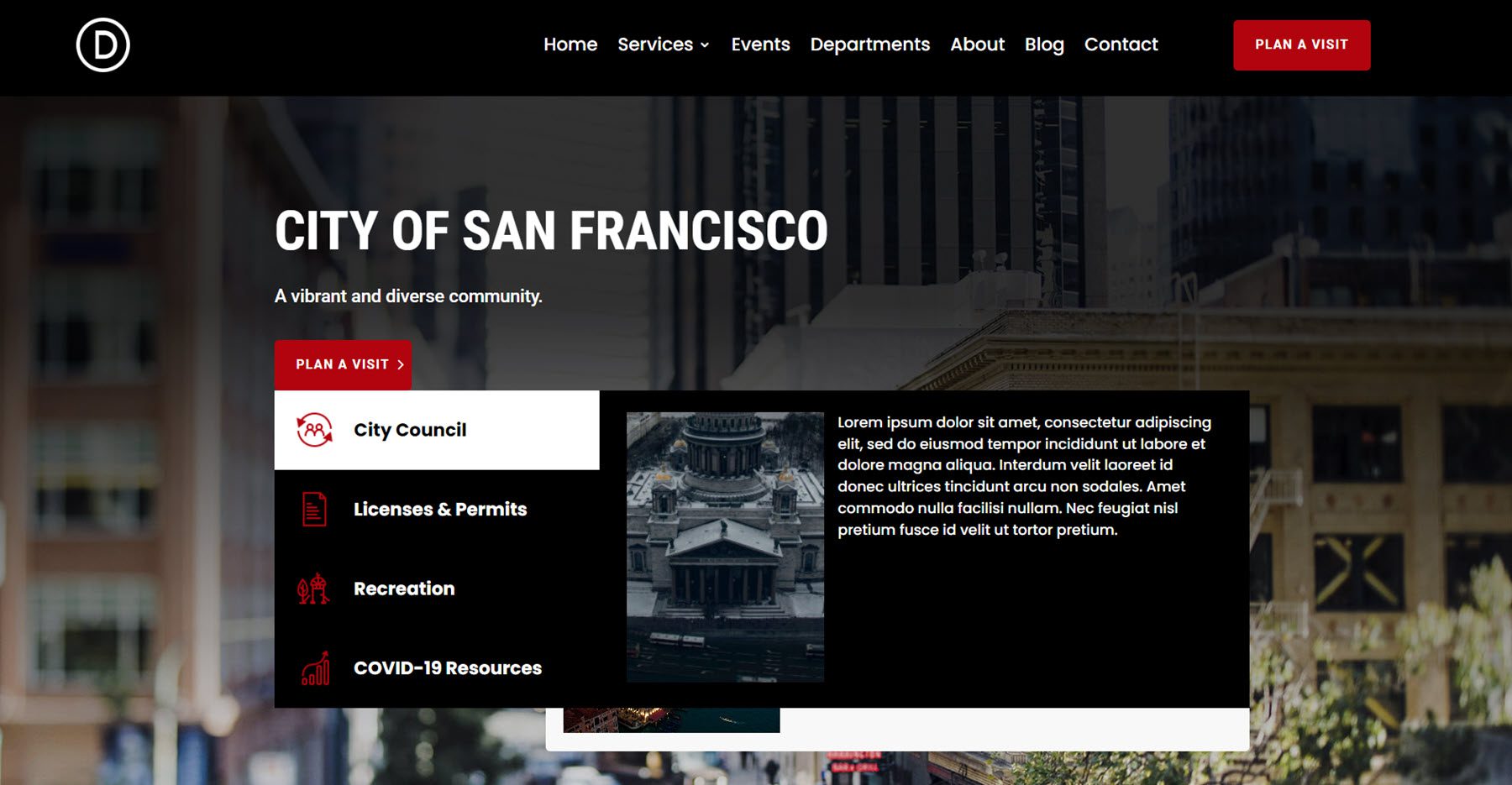Image resolution: width=1512 pixels, height=785 pixels.
Task: Click the partially hidden night city image
Action: coord(671,720)
